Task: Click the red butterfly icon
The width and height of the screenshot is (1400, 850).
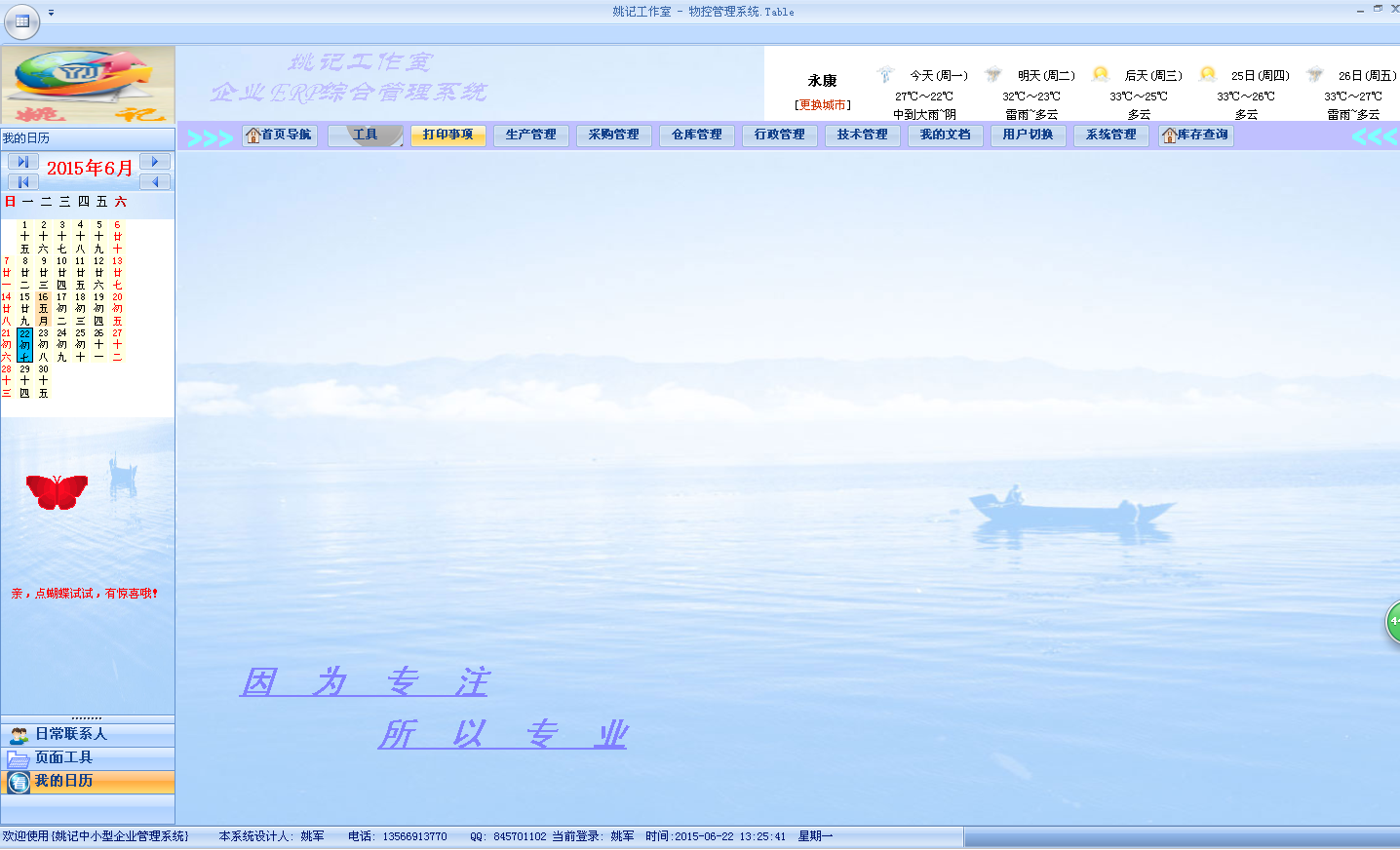Action: 57,491
